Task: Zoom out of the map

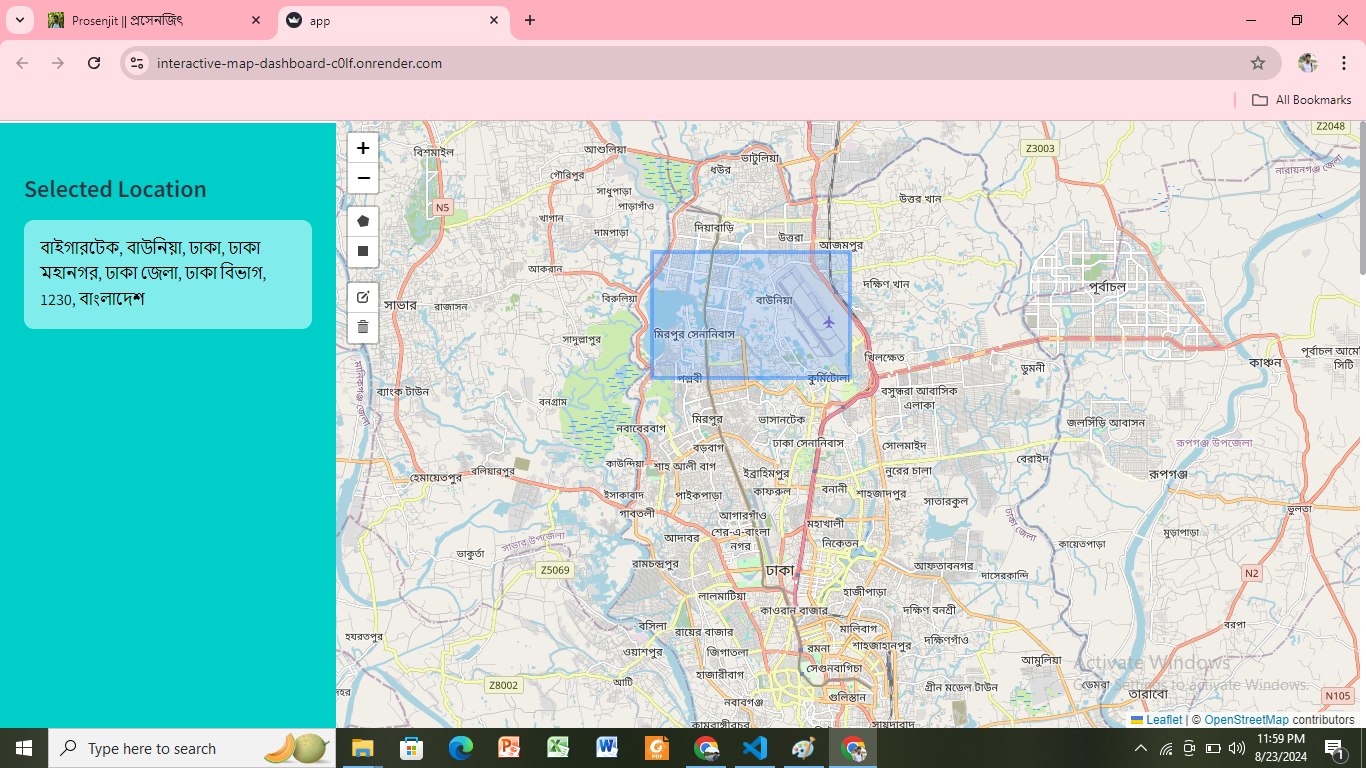Action: pos(363,178)
